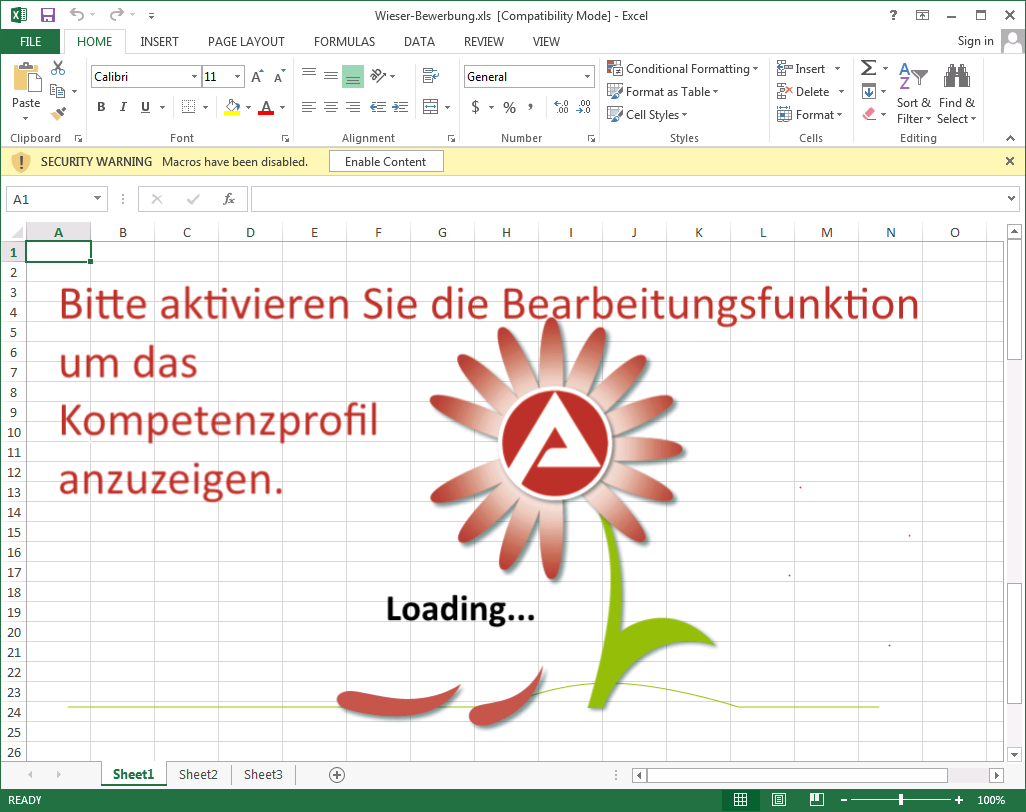
Task: Switch to the REVIEW tab
Action: coord(484,41)
